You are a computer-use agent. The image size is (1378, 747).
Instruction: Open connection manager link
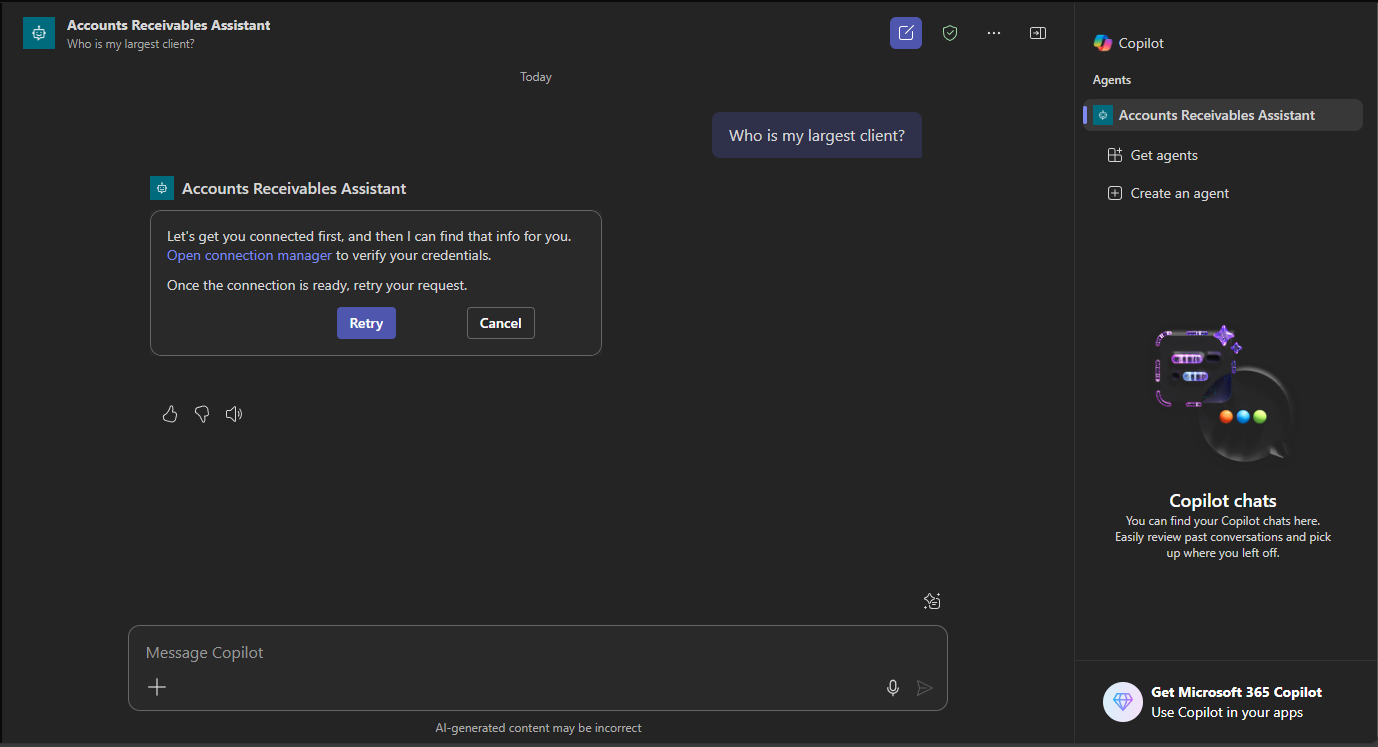(248, 255)
